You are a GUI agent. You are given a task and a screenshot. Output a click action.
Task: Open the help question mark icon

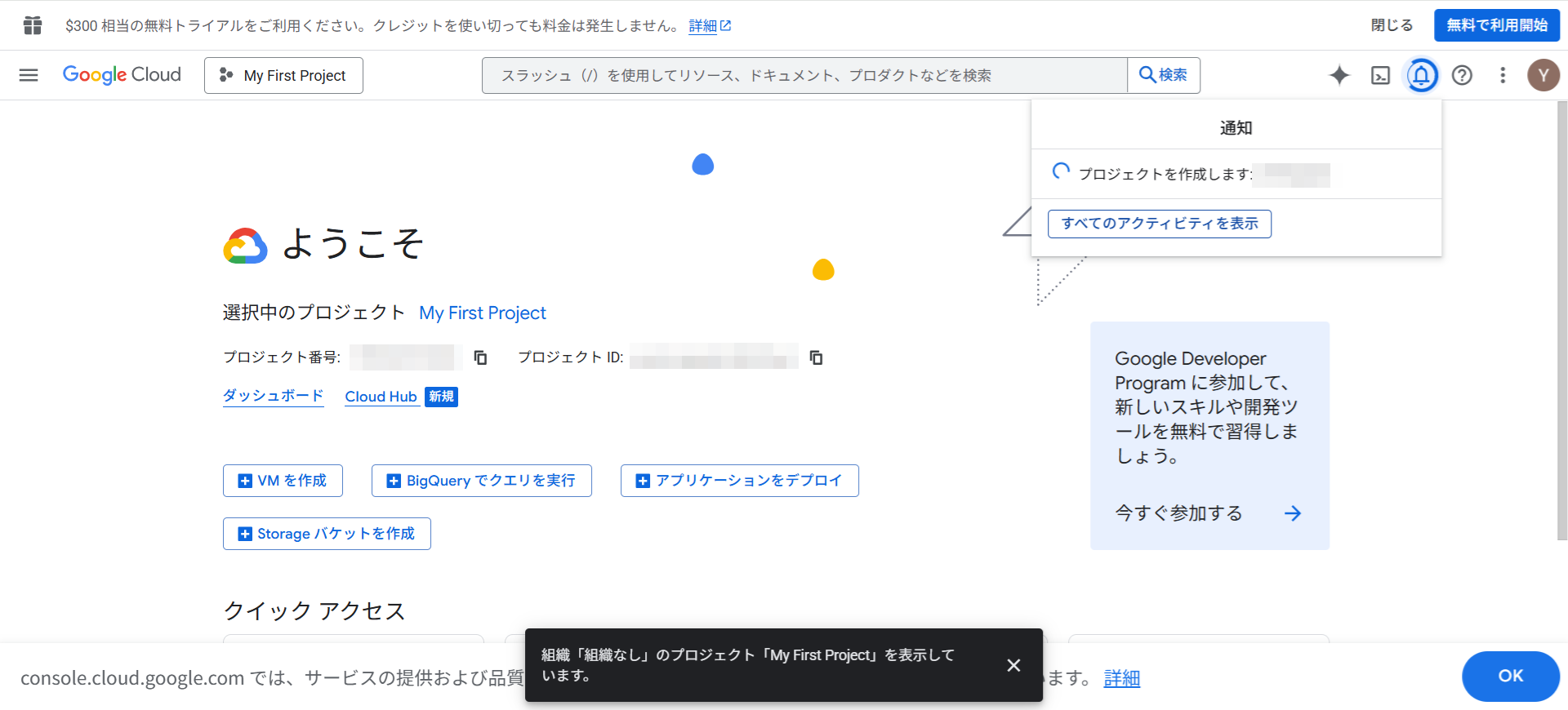(x=1462, y=75)
